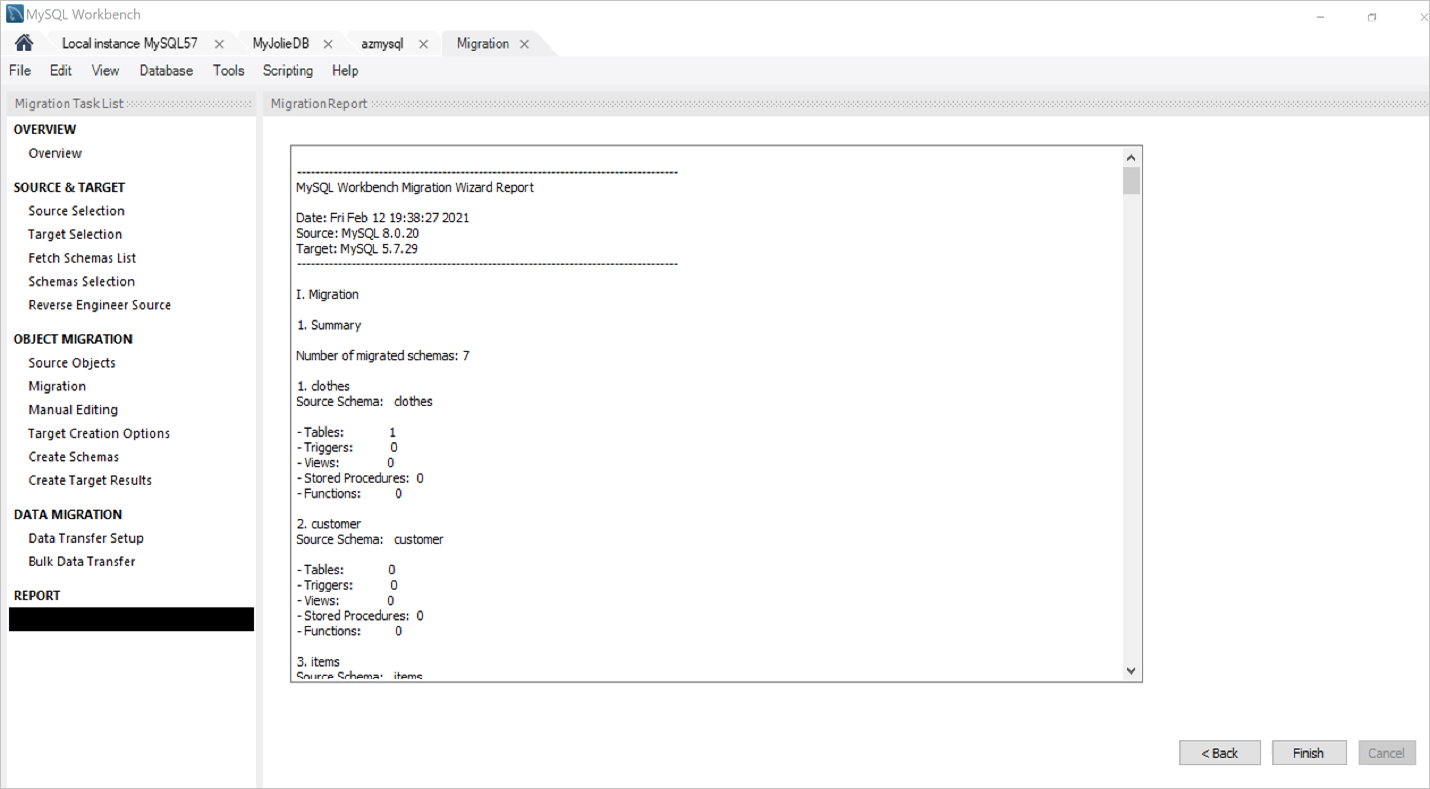The image size is (1430, 789).
Task: Go to the Create Schemas step
Action: click(x=73, y=457)
